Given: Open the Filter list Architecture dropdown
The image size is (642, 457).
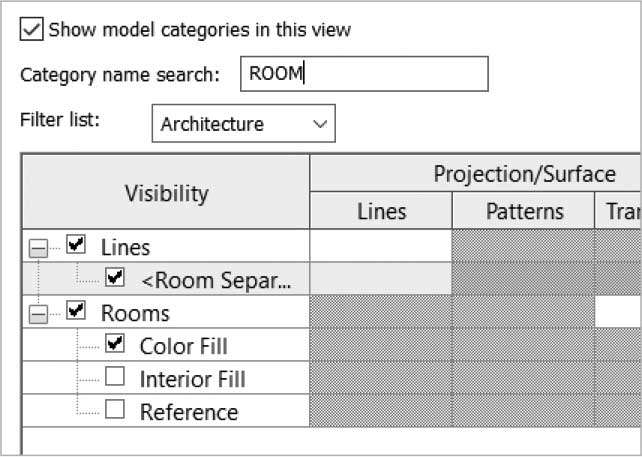Looking at the screenshot, I should [x=244, y=124].
